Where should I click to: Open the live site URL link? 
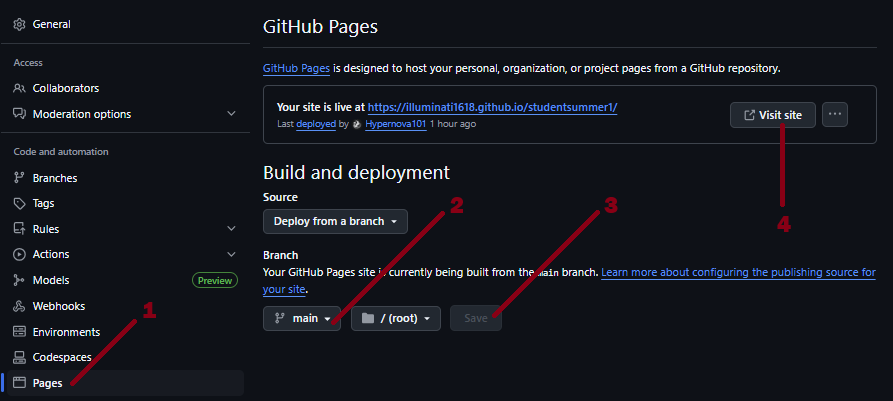point(492,106)
